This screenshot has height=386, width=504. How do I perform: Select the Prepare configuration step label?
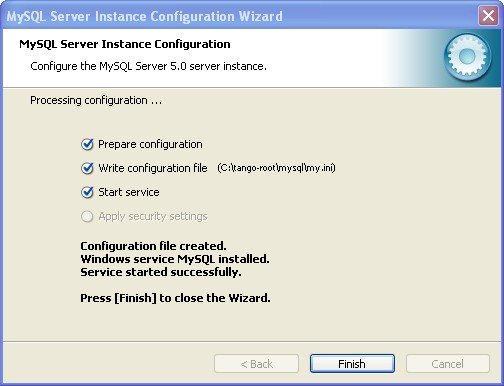pyautogui.click(x=150, y=144)
